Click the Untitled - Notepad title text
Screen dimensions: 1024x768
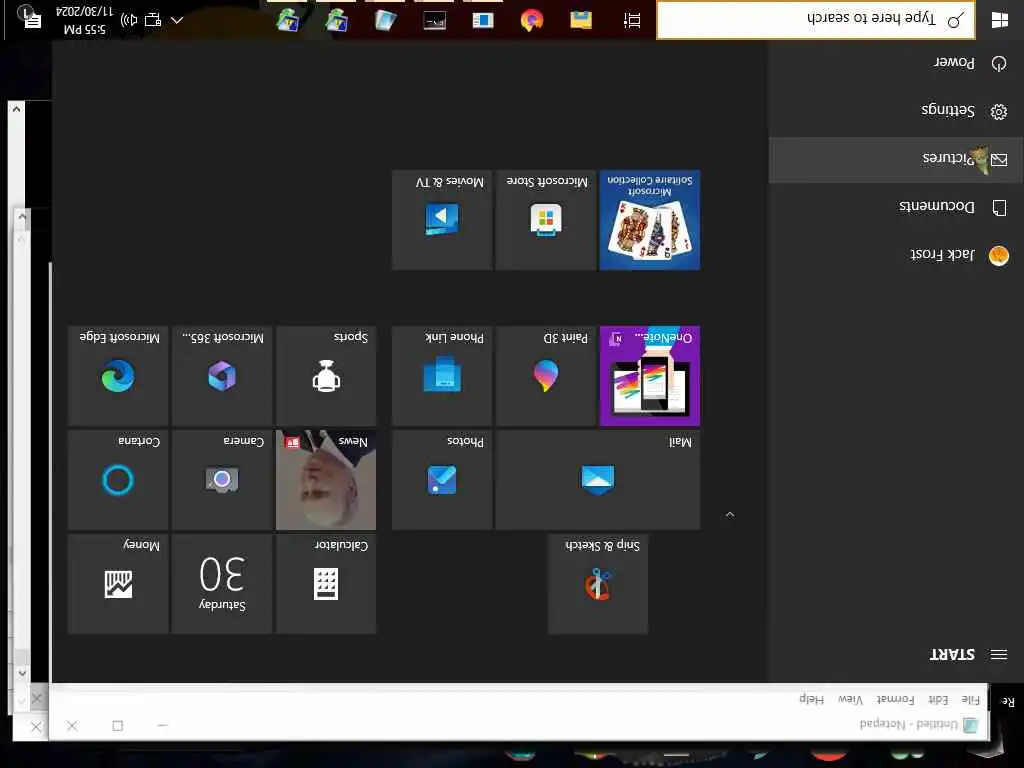[909, 724]
